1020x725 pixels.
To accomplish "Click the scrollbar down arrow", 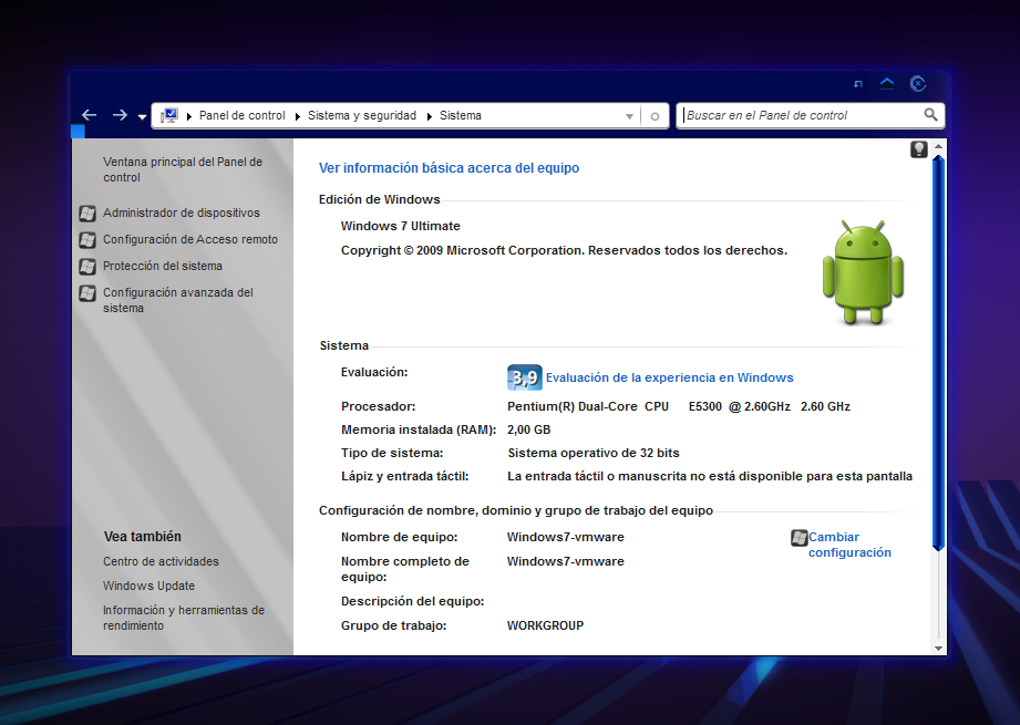I will click(938, 648).
